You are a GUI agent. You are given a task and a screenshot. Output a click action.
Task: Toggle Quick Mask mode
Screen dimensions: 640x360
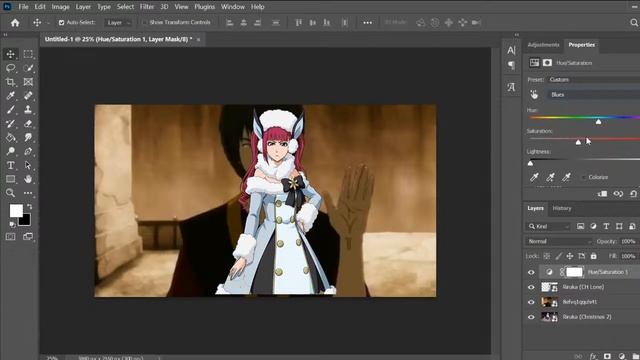click(11, 237)
